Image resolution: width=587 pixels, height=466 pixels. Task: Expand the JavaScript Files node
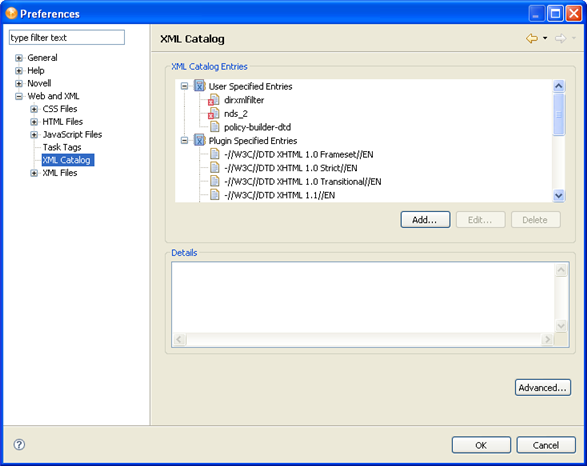coord(34,134)
